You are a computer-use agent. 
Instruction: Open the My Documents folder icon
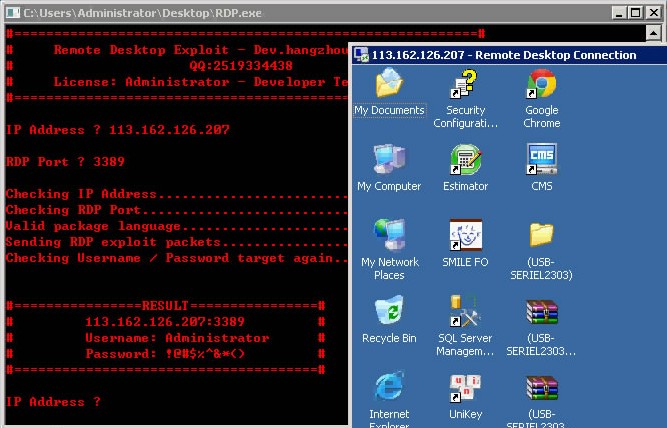(389, 86)
